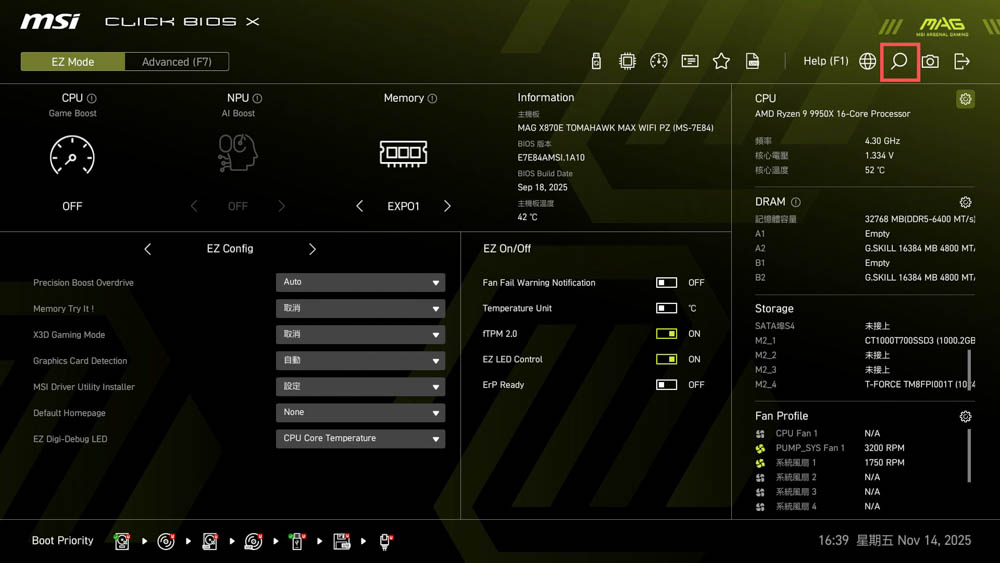Enable ErP Ready switch
Image resolution: width=1000 pixels, height=563 pixels.
666,385
